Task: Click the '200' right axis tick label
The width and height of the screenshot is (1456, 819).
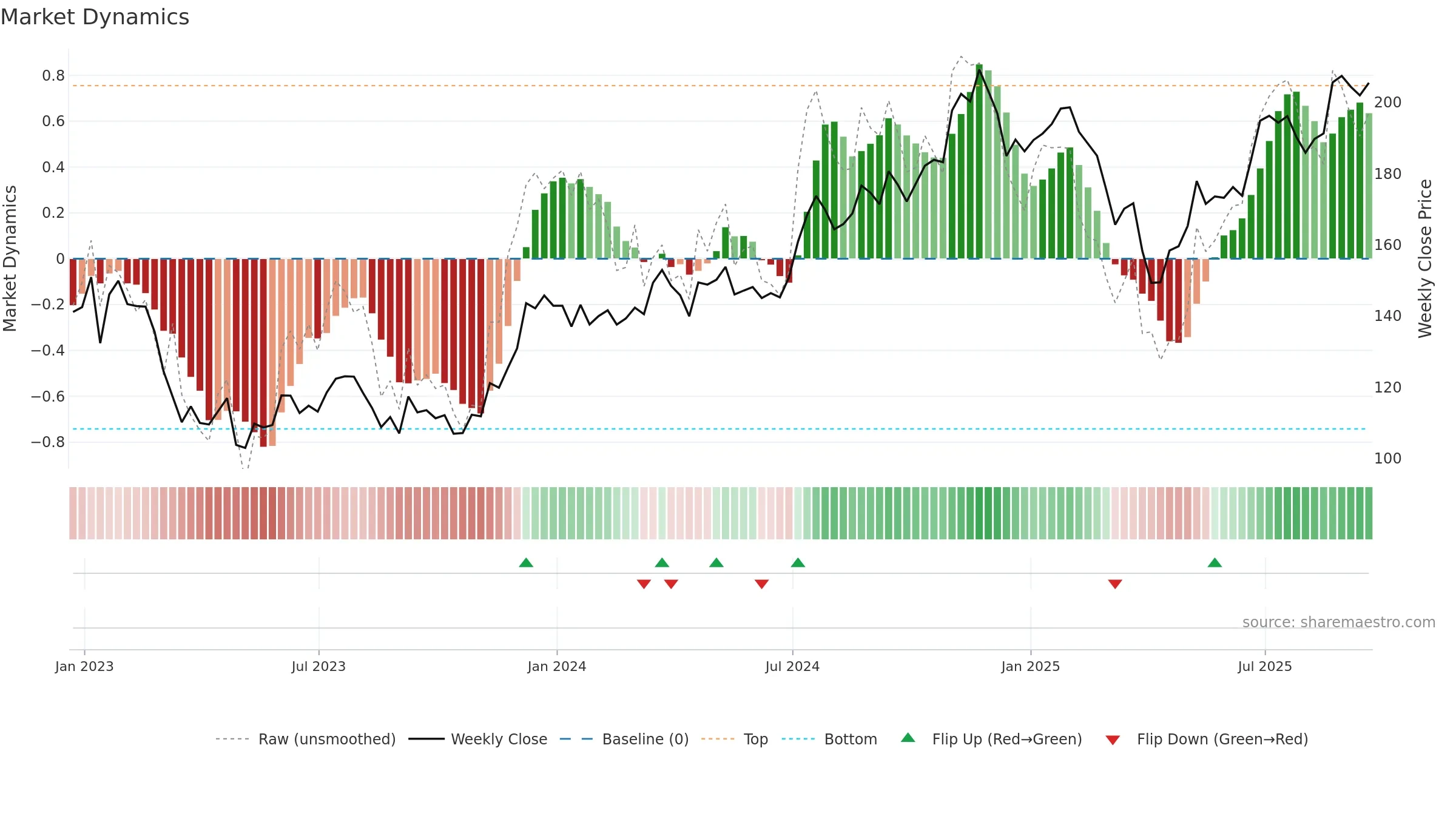Action: 1388,103
